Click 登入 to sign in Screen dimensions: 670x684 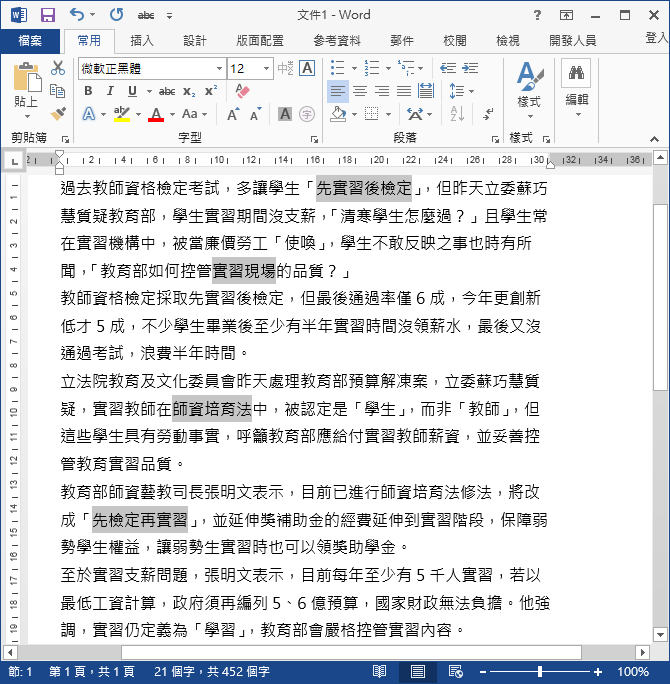pos(656,38)
